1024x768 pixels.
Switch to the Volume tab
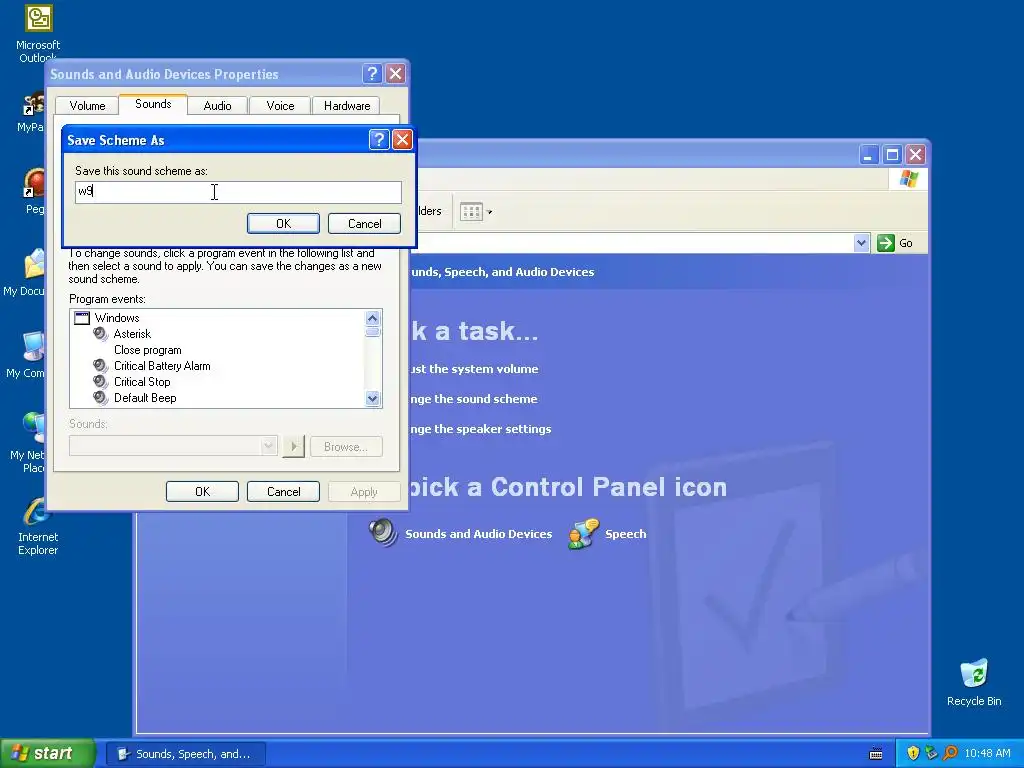tap(88, 106)
